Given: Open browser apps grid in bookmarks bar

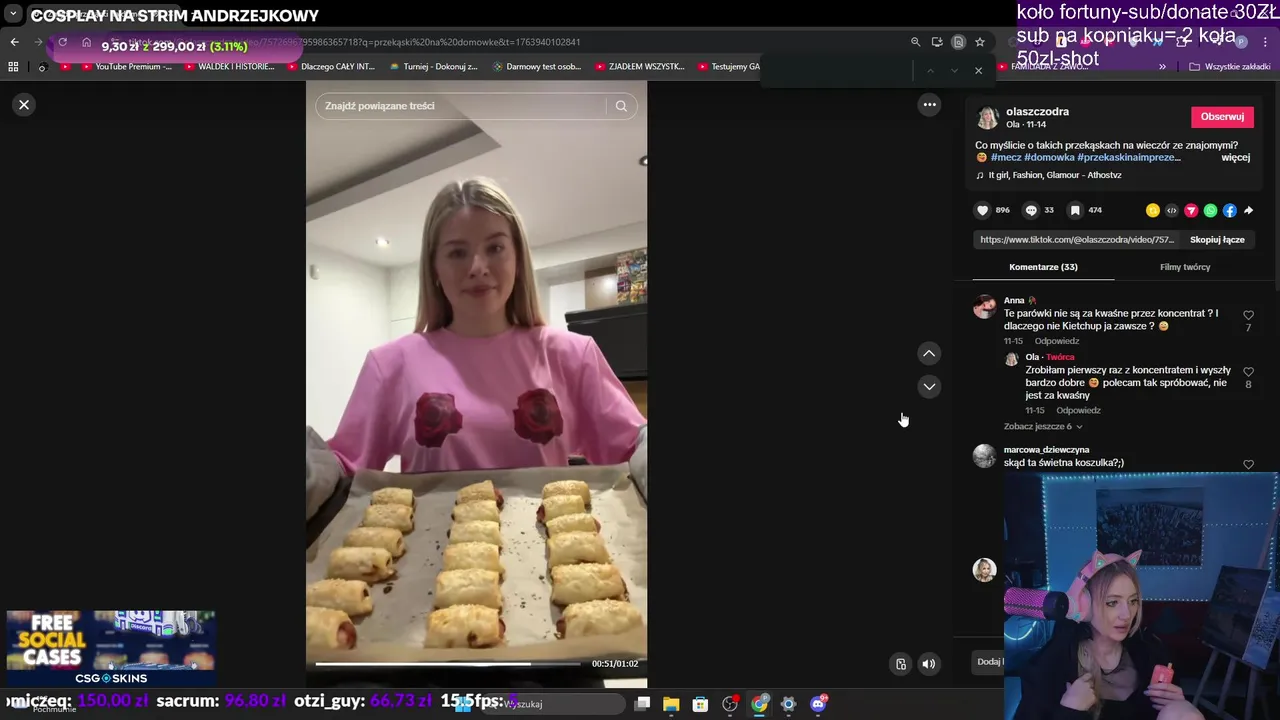Looking at the screenshot, I should coord(13,67).
